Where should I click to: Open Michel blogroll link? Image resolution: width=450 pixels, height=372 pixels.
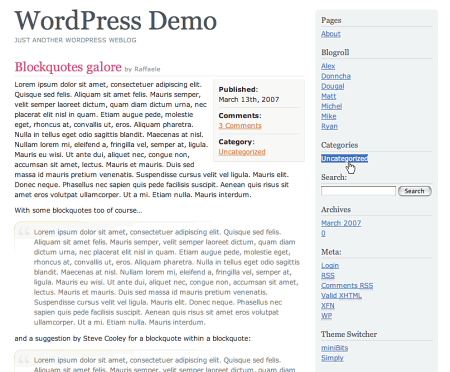(x=331, y=106)
